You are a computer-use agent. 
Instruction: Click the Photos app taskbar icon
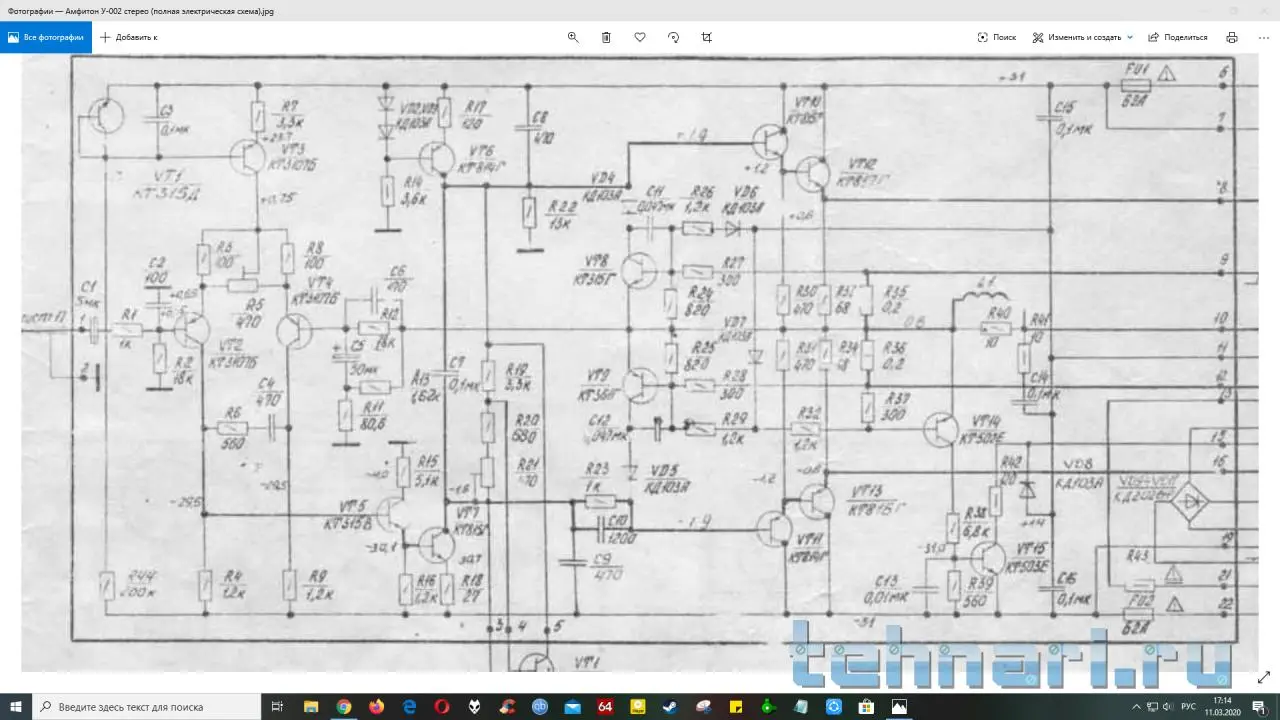point(899,706)
